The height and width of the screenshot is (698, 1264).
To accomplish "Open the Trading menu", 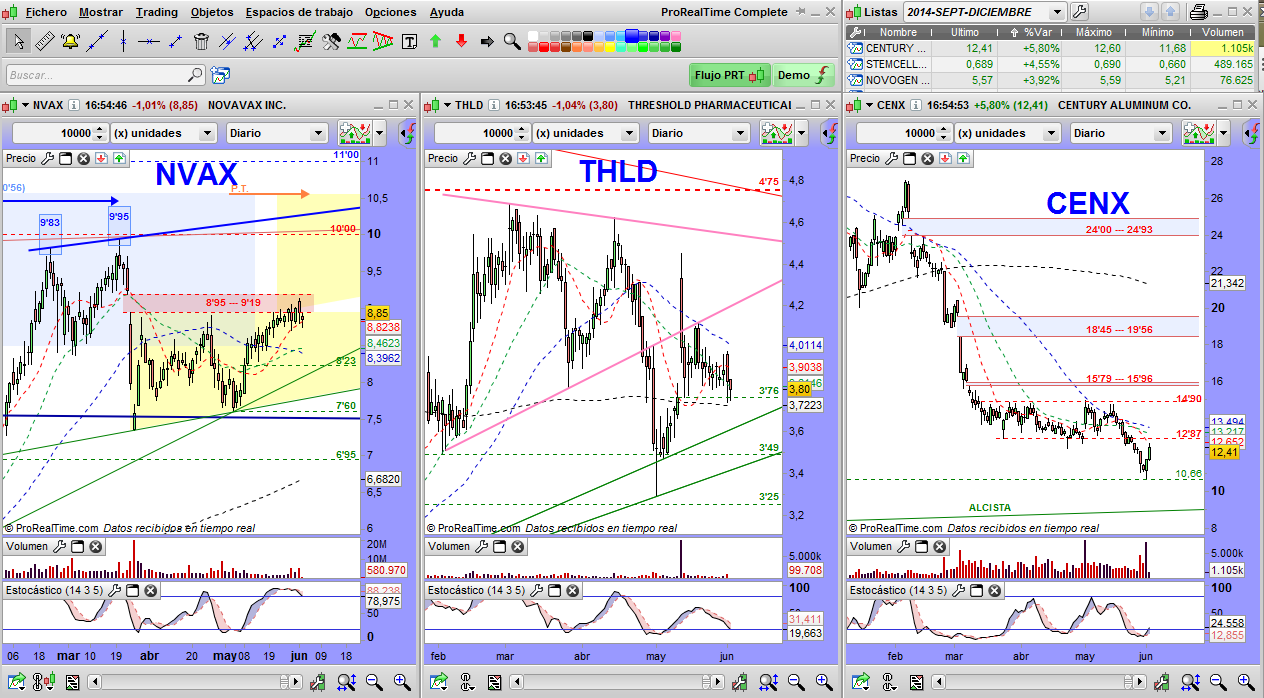I will coord(156,12).
